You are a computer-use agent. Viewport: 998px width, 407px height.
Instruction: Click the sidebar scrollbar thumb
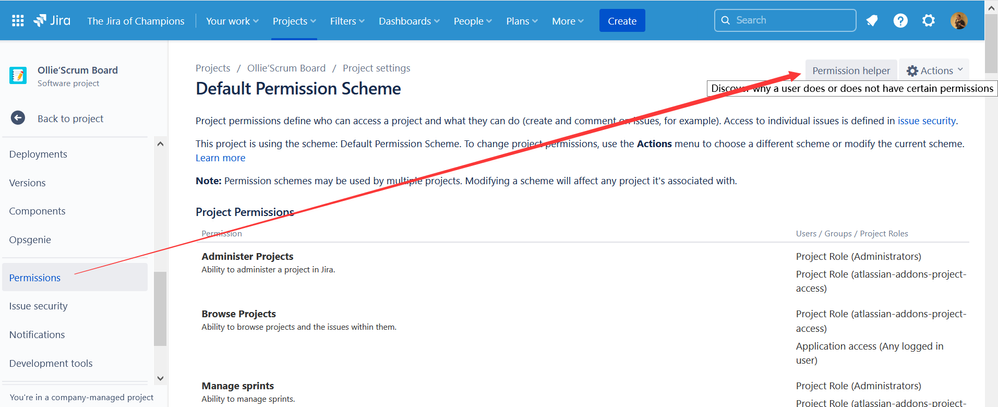160,309
